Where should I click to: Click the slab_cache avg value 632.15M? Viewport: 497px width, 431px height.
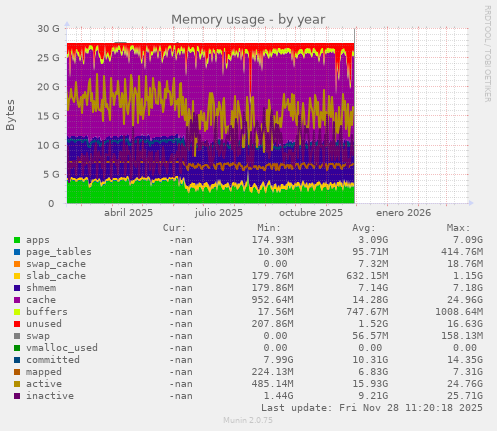pyautogui.click(x=367, y=276)
